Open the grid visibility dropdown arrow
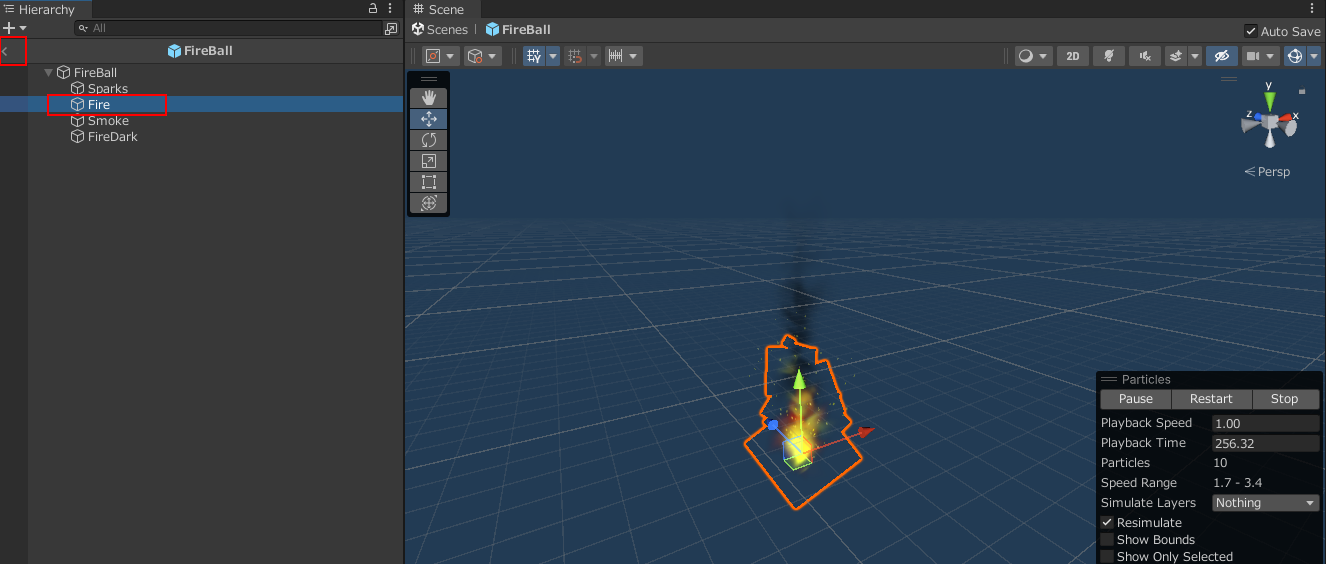The height and width of the screenshot is (564, 1326). click(x=552, y=57)
